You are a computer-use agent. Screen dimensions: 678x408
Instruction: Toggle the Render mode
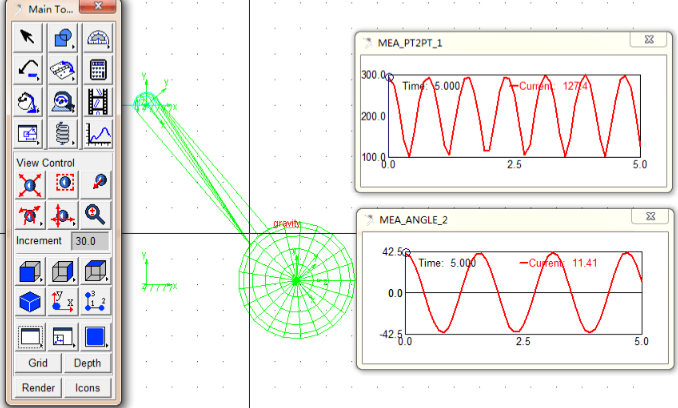click(38, 387)
